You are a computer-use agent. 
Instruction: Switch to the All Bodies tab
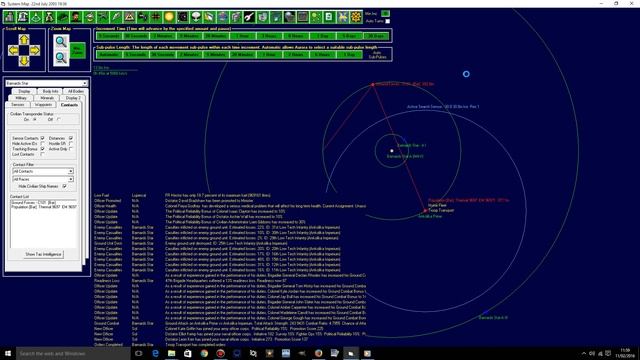click(76, 91)
